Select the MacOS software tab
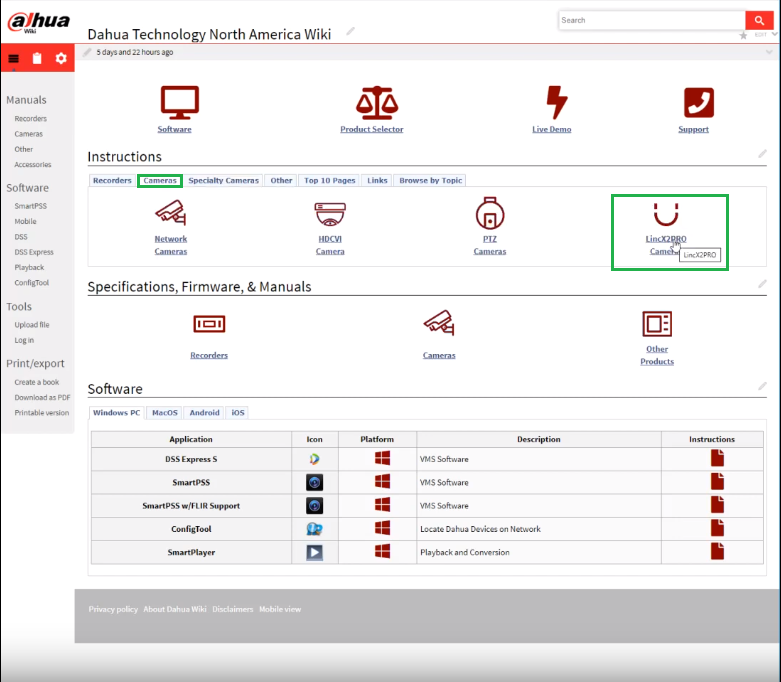Screen dimensions: 781x682 click(164, 412)
